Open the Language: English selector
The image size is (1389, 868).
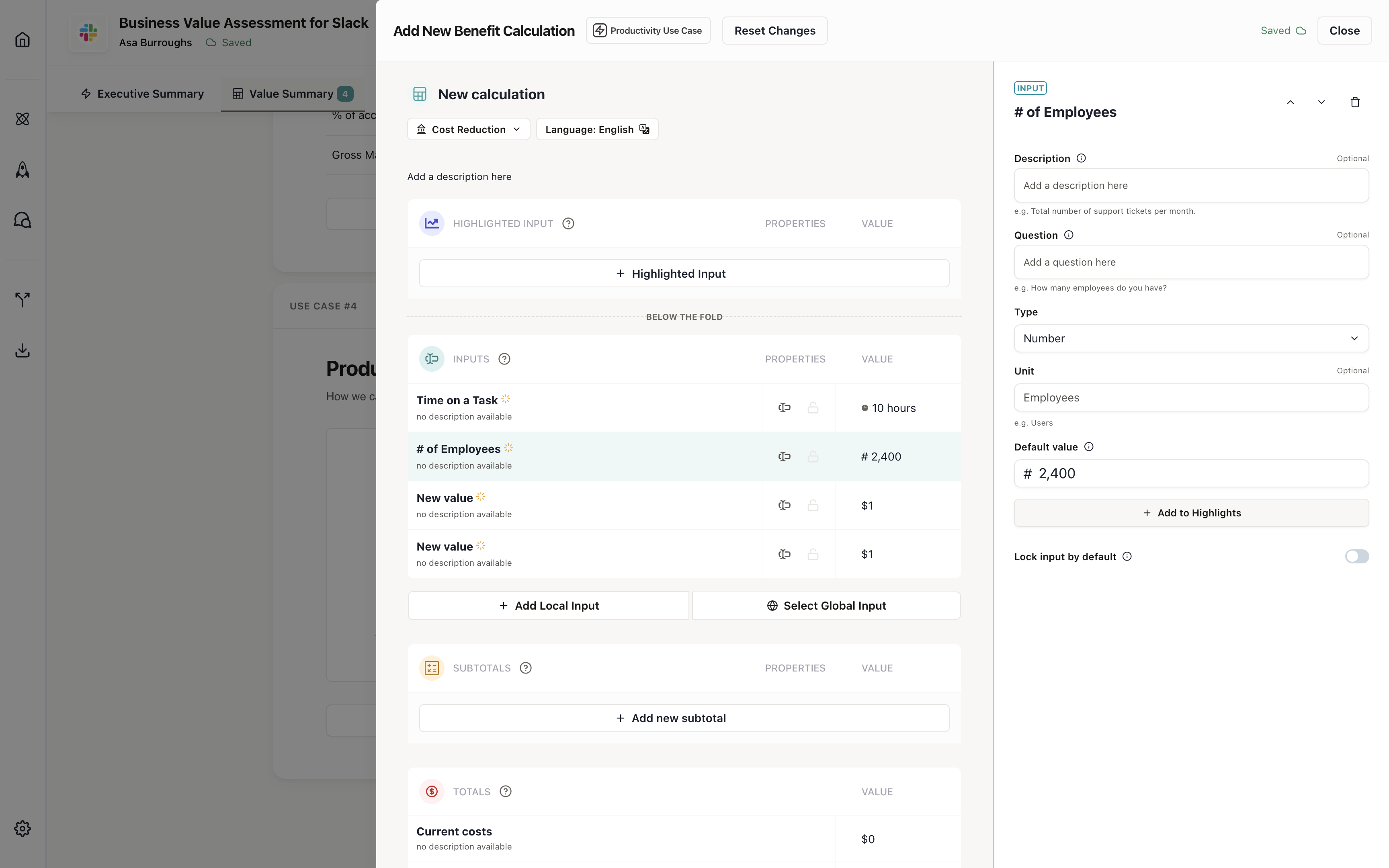click(597, 130)
